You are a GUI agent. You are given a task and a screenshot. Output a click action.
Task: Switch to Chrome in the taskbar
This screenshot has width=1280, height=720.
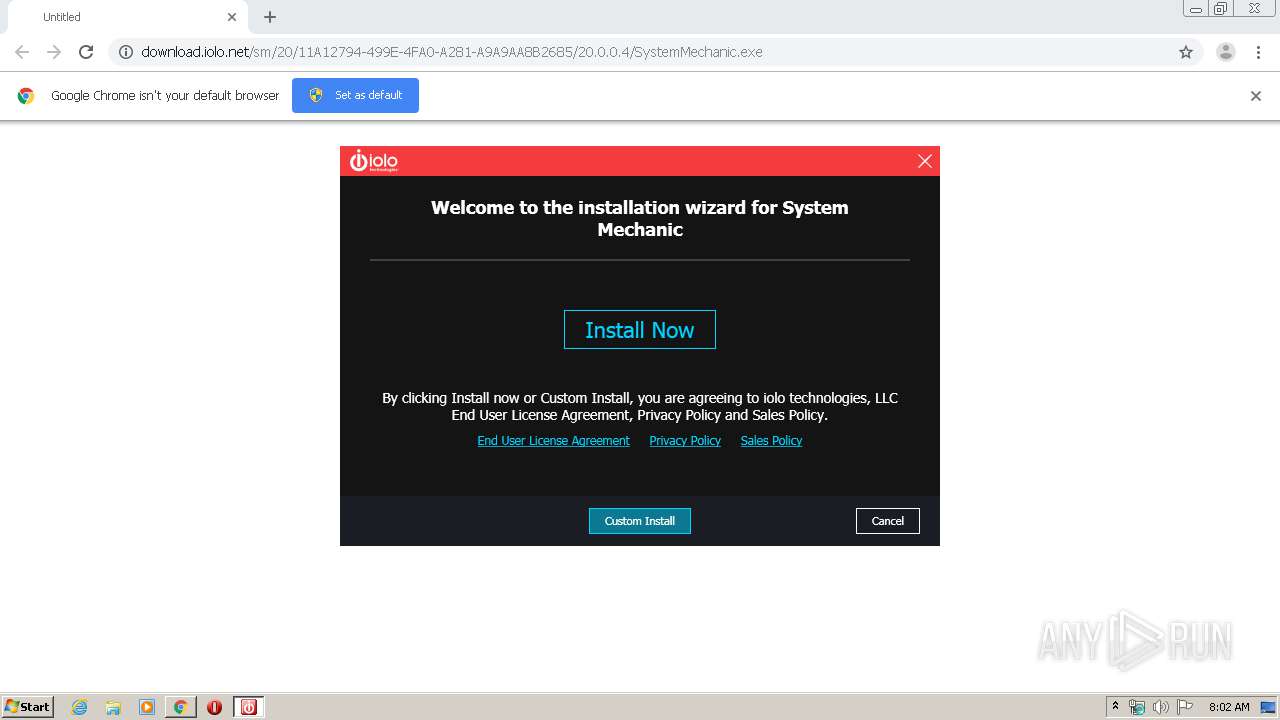[180, 707]
